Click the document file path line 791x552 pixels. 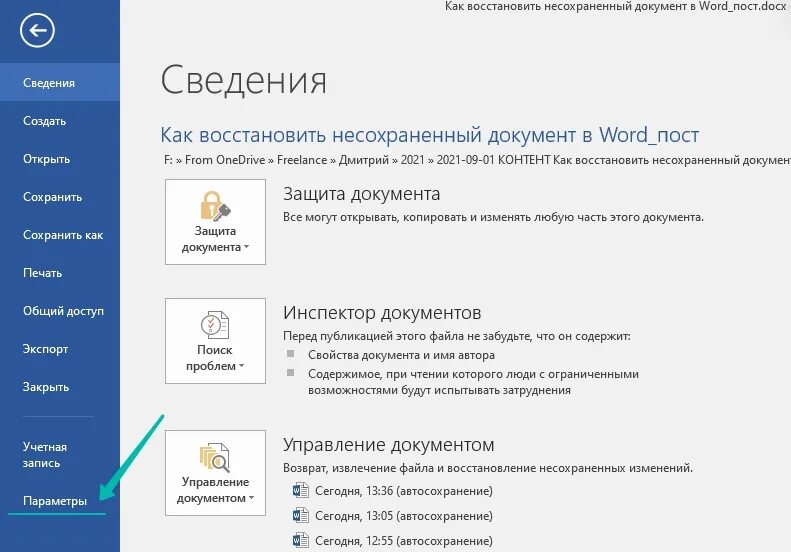477,160
